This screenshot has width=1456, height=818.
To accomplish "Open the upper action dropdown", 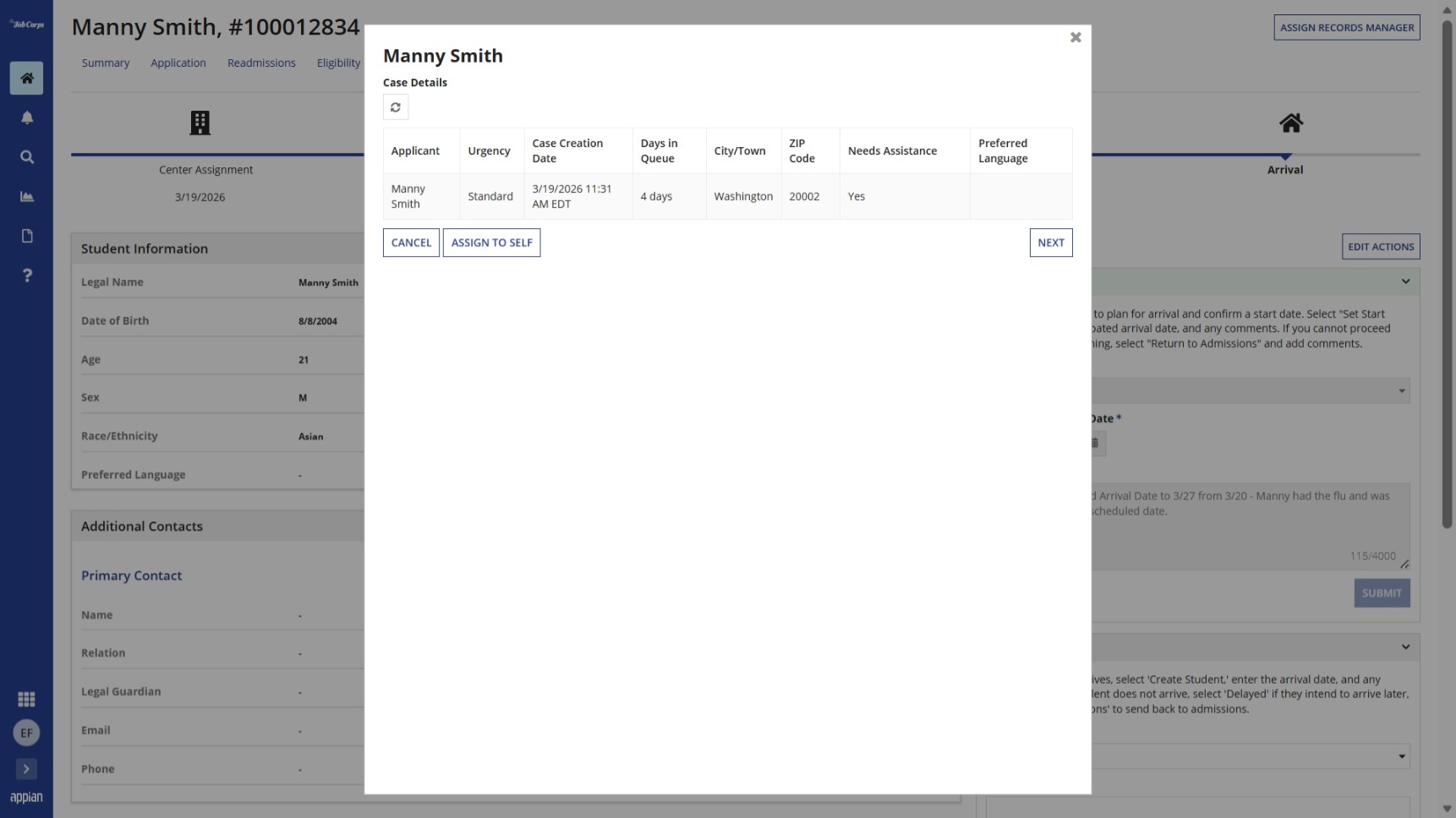I will [1250, 390].
